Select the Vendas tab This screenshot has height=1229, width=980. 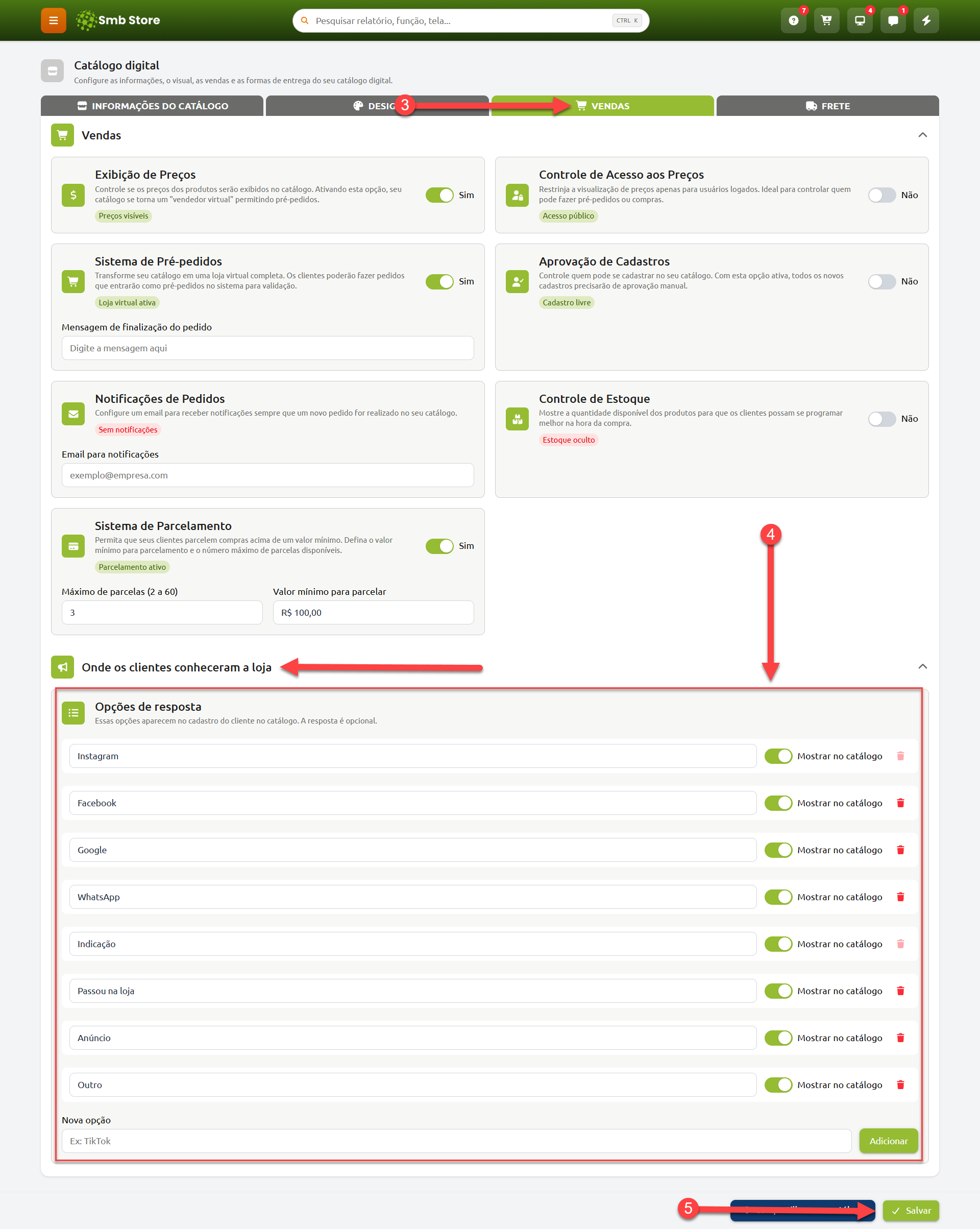click(x=602, y=106)
